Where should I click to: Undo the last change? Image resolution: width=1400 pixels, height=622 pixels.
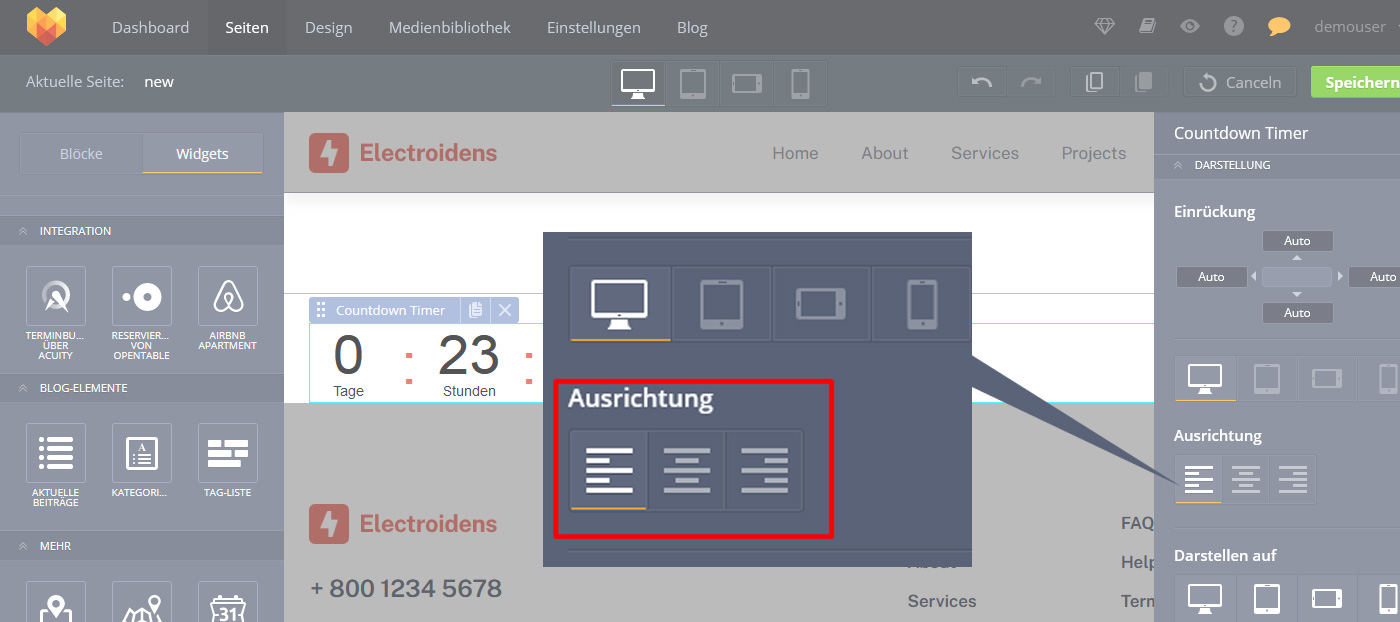(981, 82)
